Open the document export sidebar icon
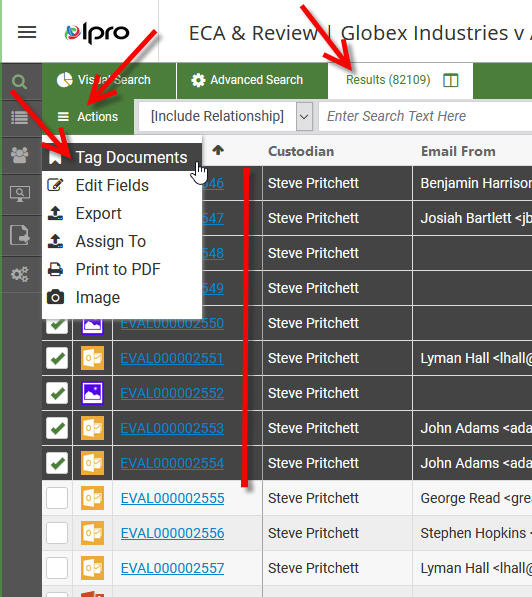Viewport: 532px width, 597px height. point(20,235)
